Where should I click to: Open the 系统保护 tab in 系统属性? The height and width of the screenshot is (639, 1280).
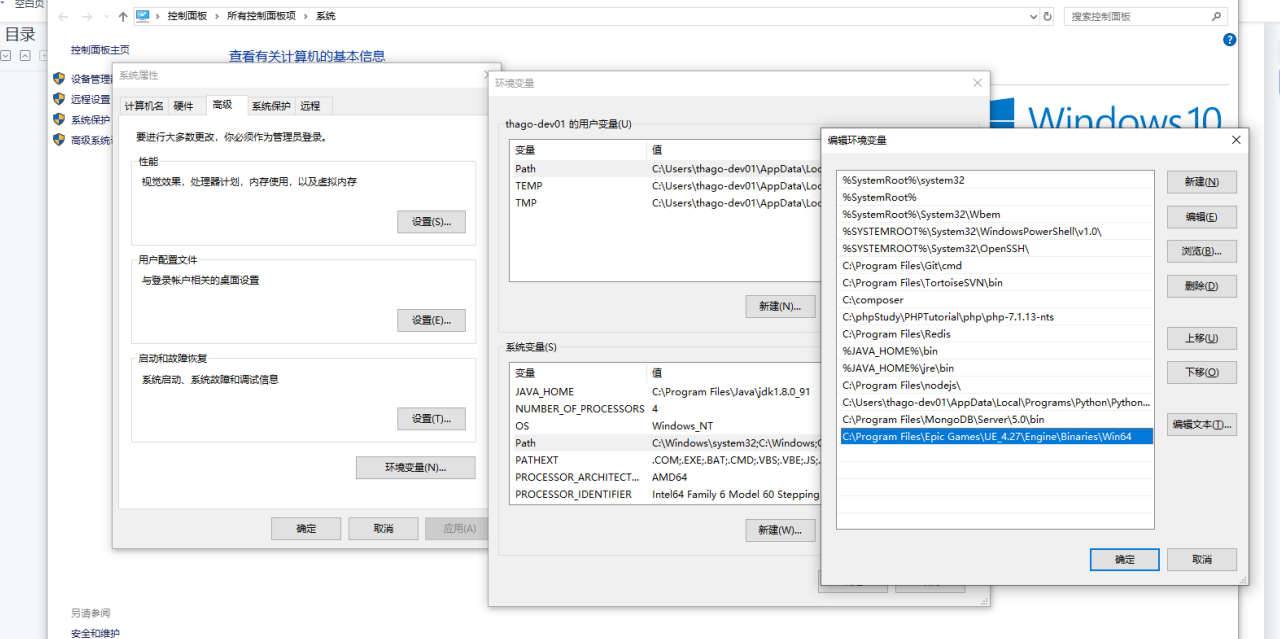[x=270, y=106]
